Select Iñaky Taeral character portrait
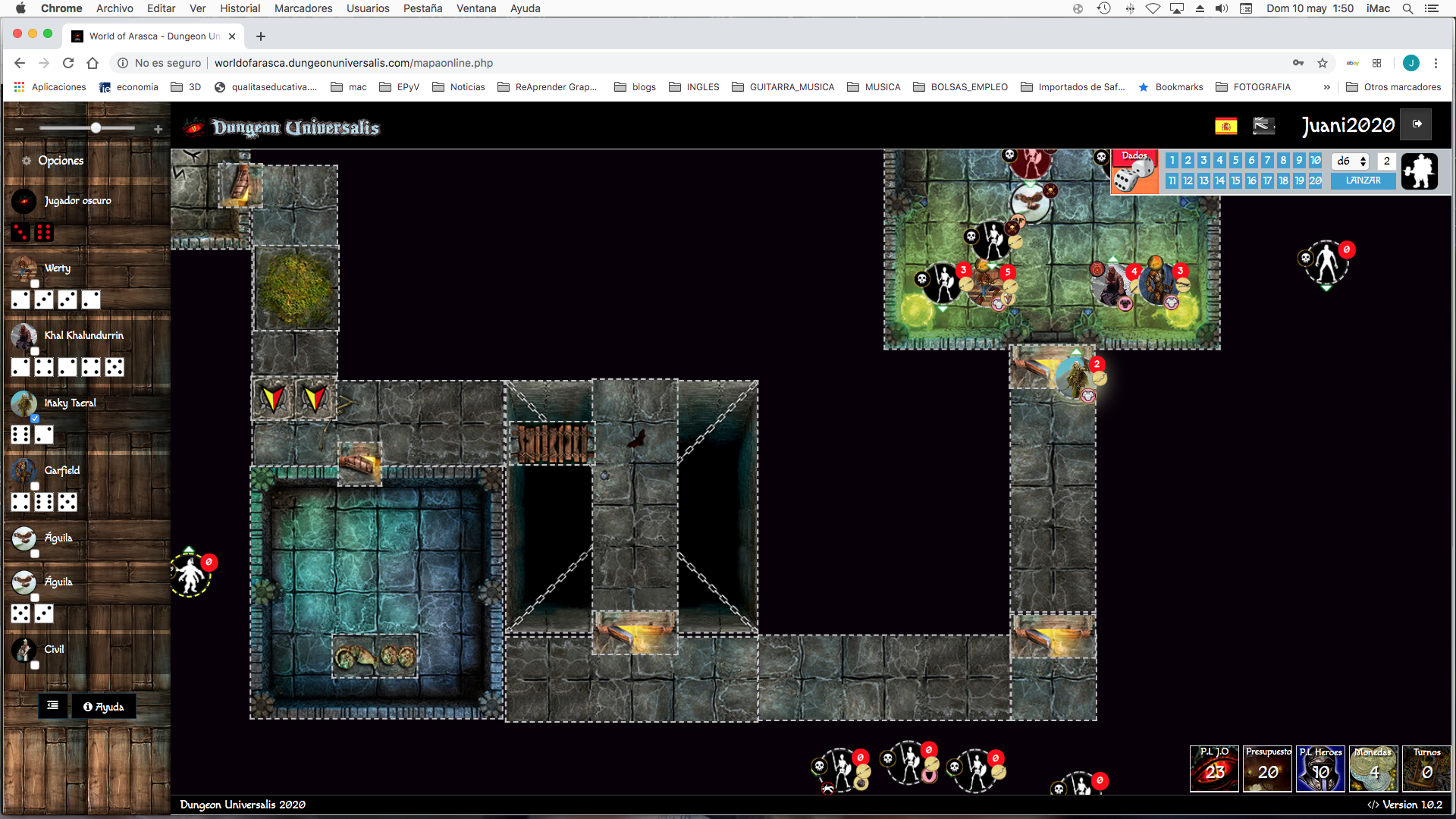 24,403
